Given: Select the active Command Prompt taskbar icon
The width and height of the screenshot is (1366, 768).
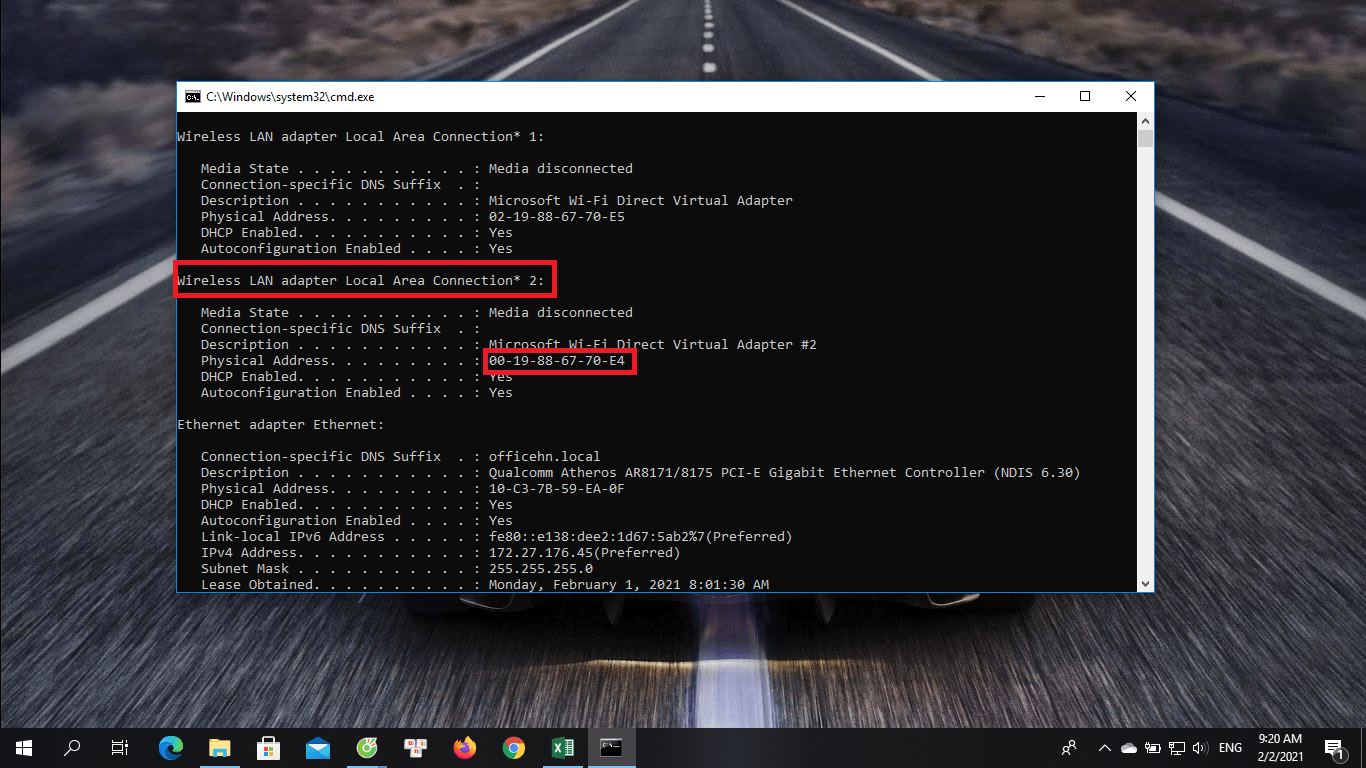Looking at the screenshot, I should [611, 747].
